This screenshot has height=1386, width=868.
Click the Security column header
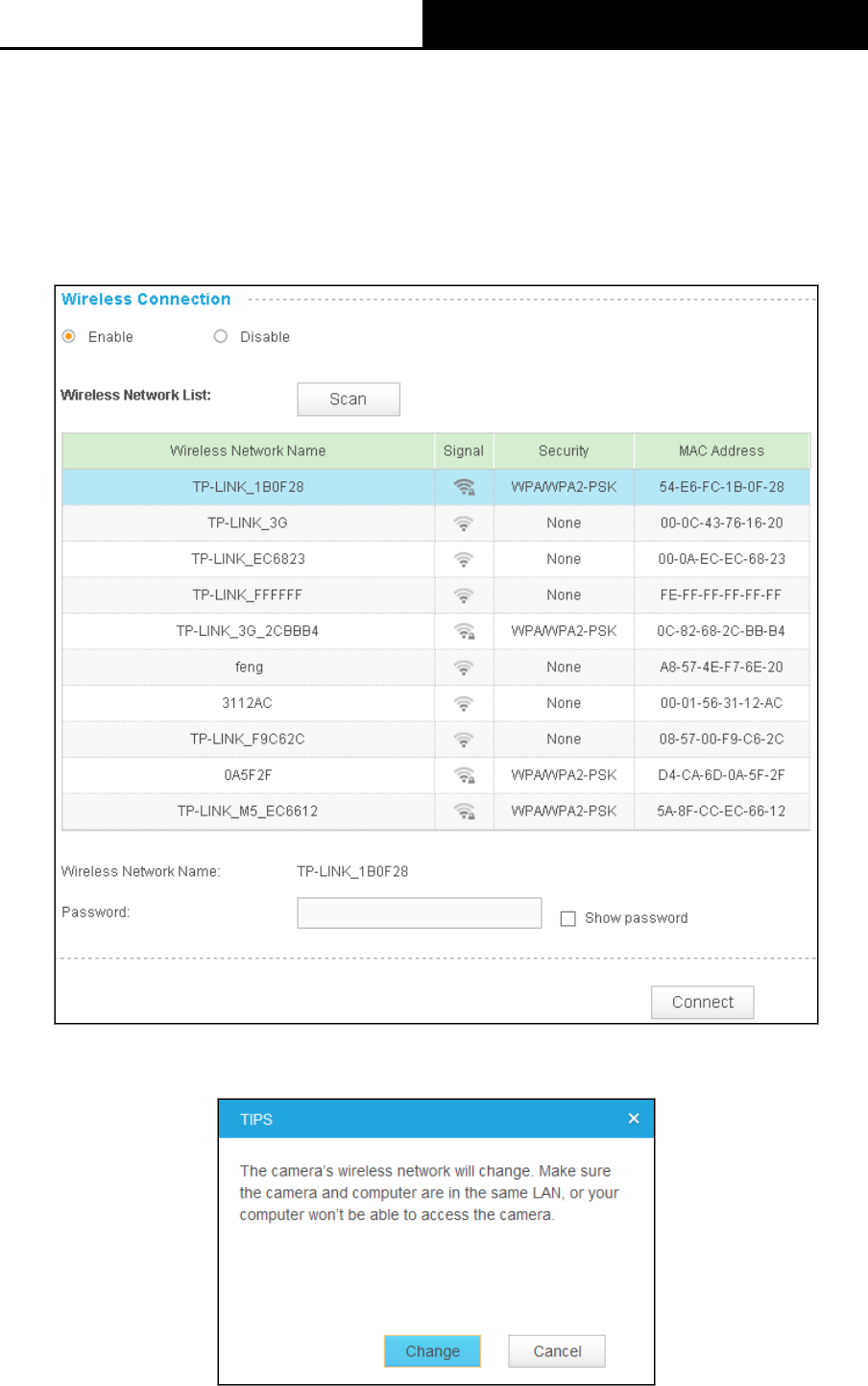564,450
